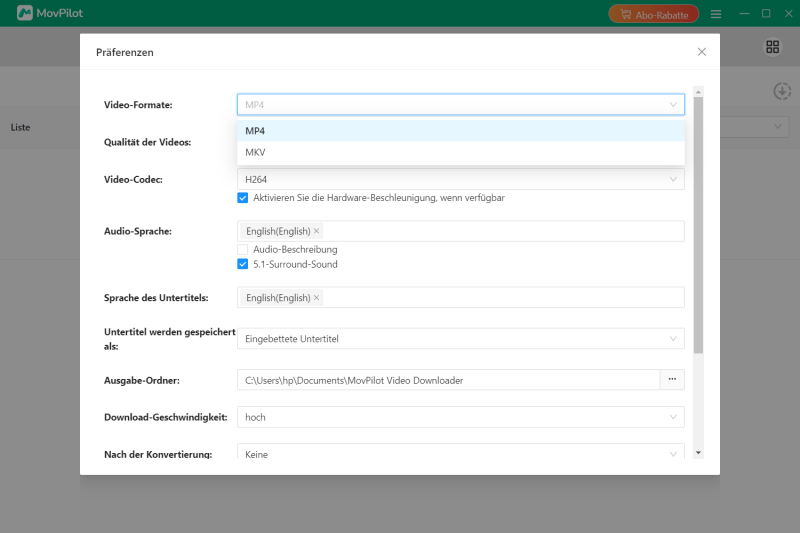800x533 pixels.
Task: Maximize the MovPilot window
Action: tap(766, 13)
